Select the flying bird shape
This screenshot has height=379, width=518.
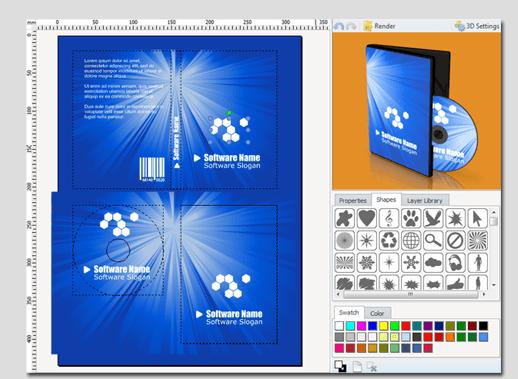pos(433,218)
